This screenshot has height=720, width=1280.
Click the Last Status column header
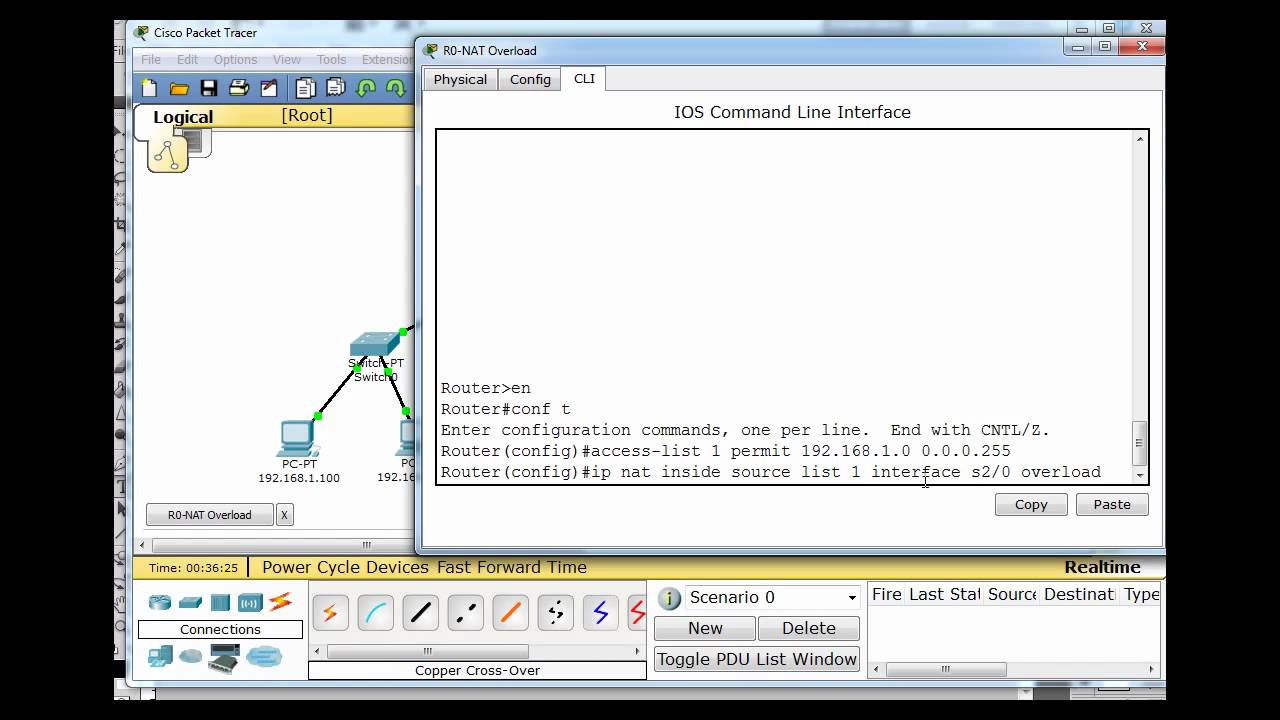944,594
